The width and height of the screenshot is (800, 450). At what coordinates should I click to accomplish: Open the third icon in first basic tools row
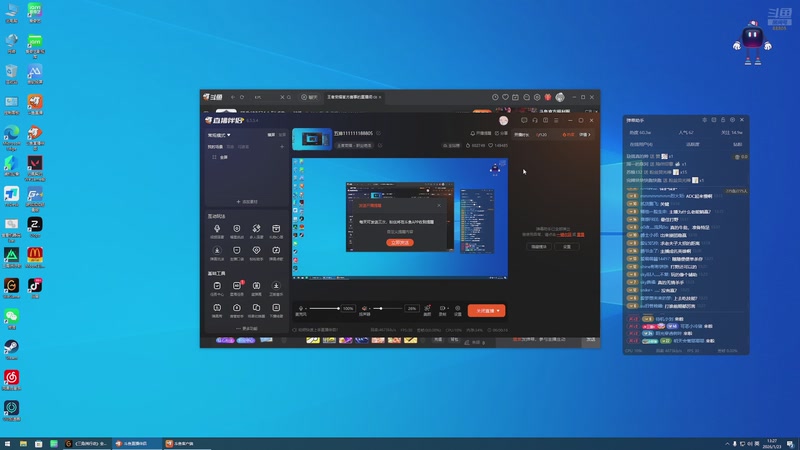256,286
